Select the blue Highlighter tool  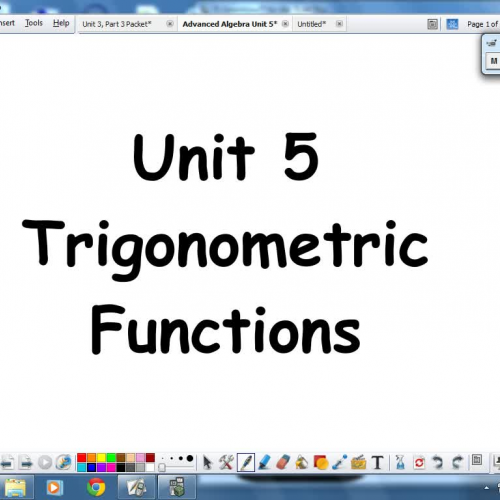(x=265, y=463)
